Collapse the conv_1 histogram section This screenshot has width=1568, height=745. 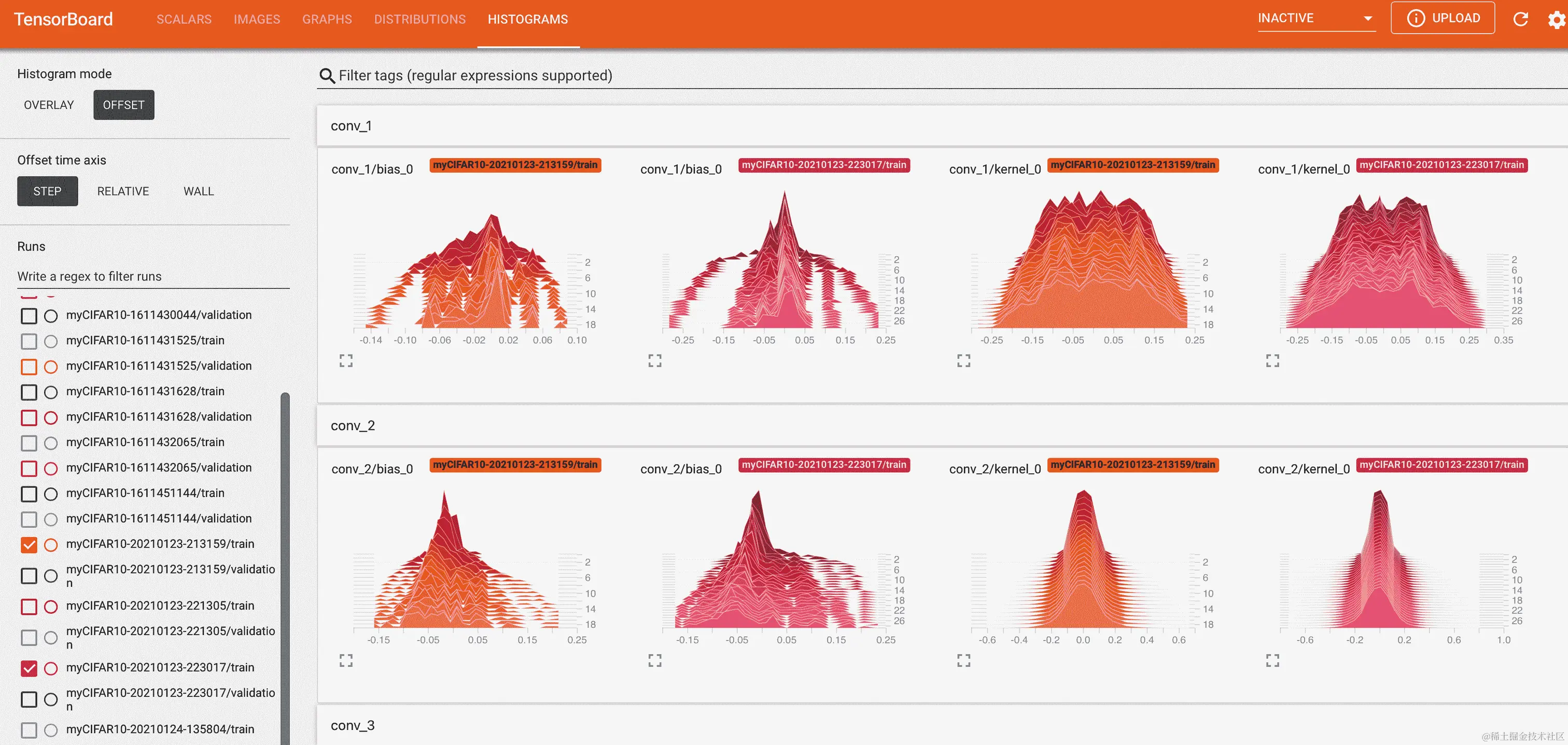(351, 126)
